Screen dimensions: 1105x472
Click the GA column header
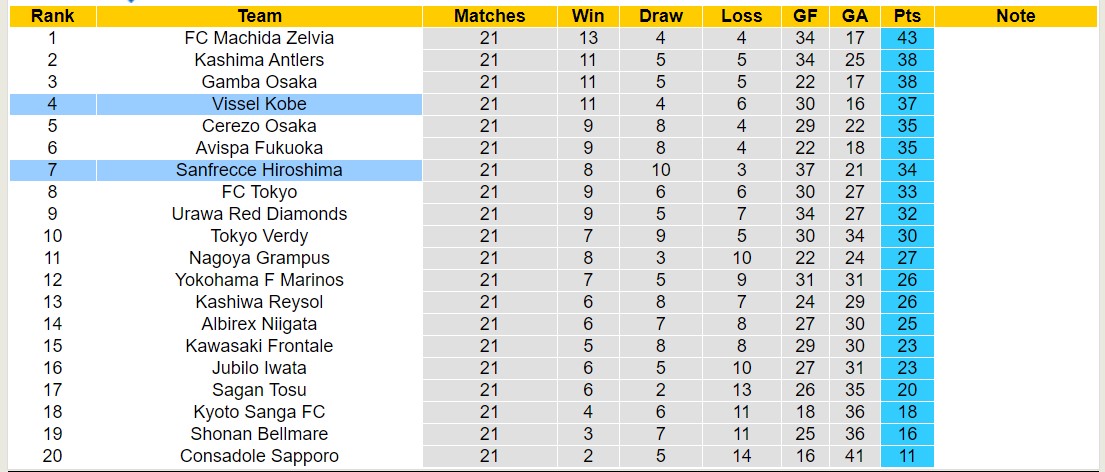pos(854,16)
